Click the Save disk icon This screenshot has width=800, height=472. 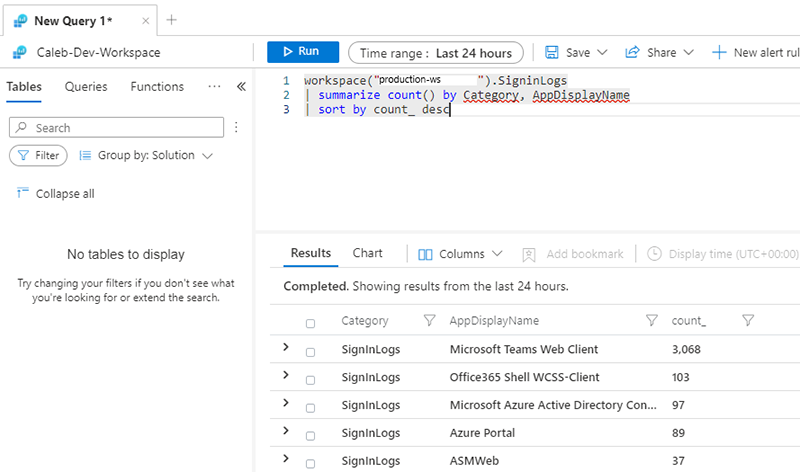coord(552,53)
